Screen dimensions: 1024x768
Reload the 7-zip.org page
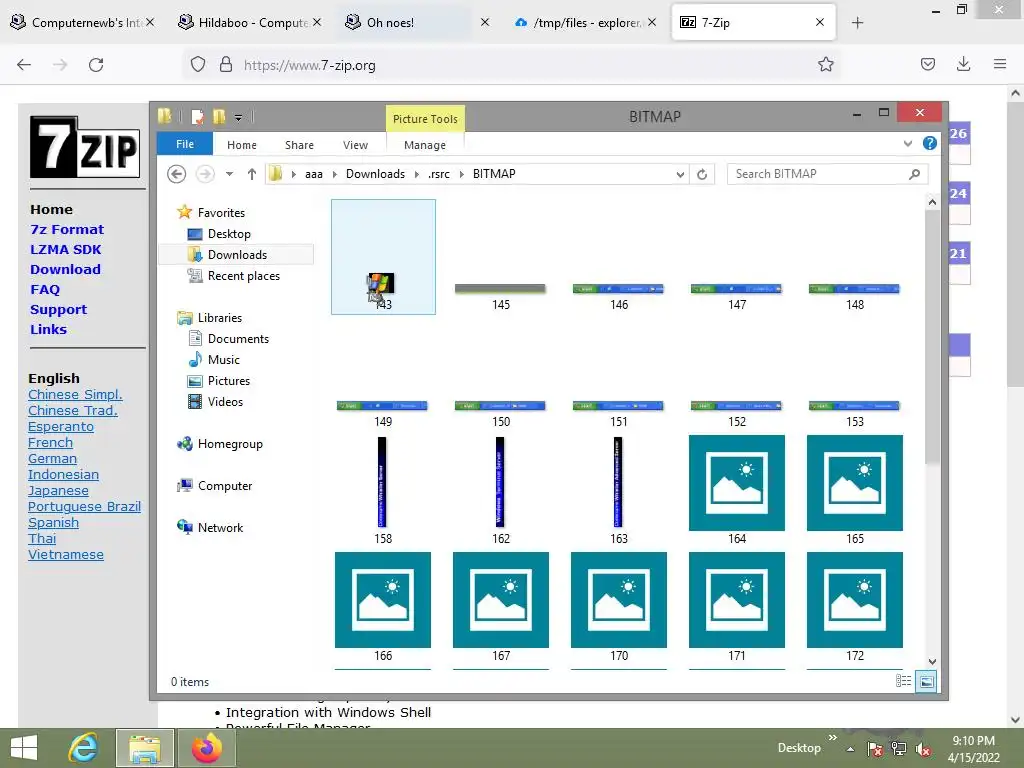pos(96,65)
